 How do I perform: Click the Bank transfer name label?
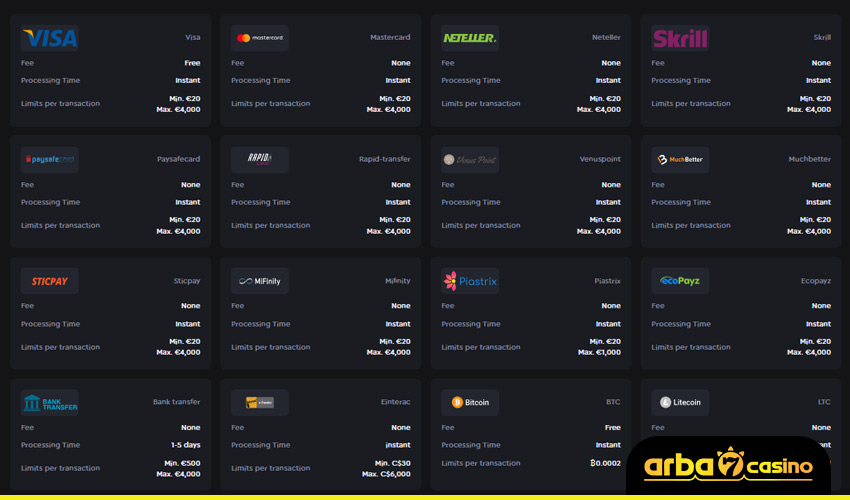176,402
